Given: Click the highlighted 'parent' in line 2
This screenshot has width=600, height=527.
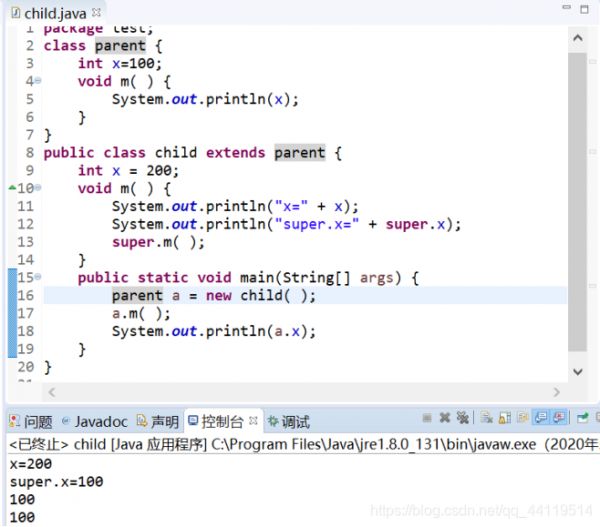Looking at the screenshot, I should pyautogui.click(x=120, y=46).
